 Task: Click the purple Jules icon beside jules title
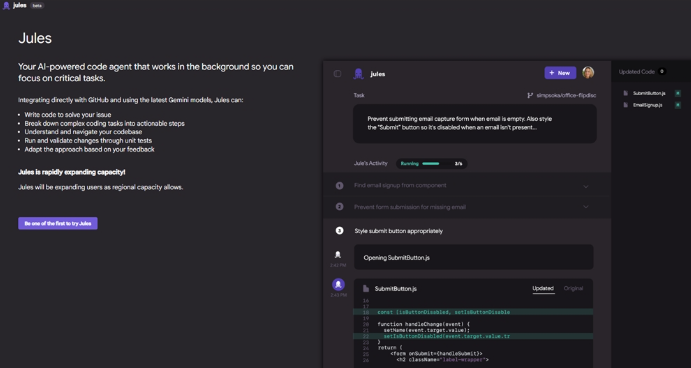pyautogui.click(x=358, y=74)
